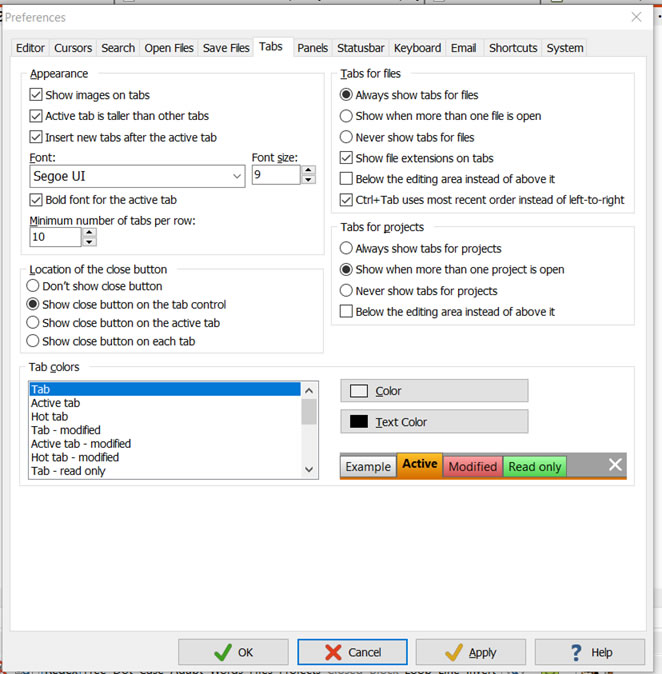Screen dimensions: 662x674
Task: Increase the font size with up arrow
Action: click(x=308, y=170)
